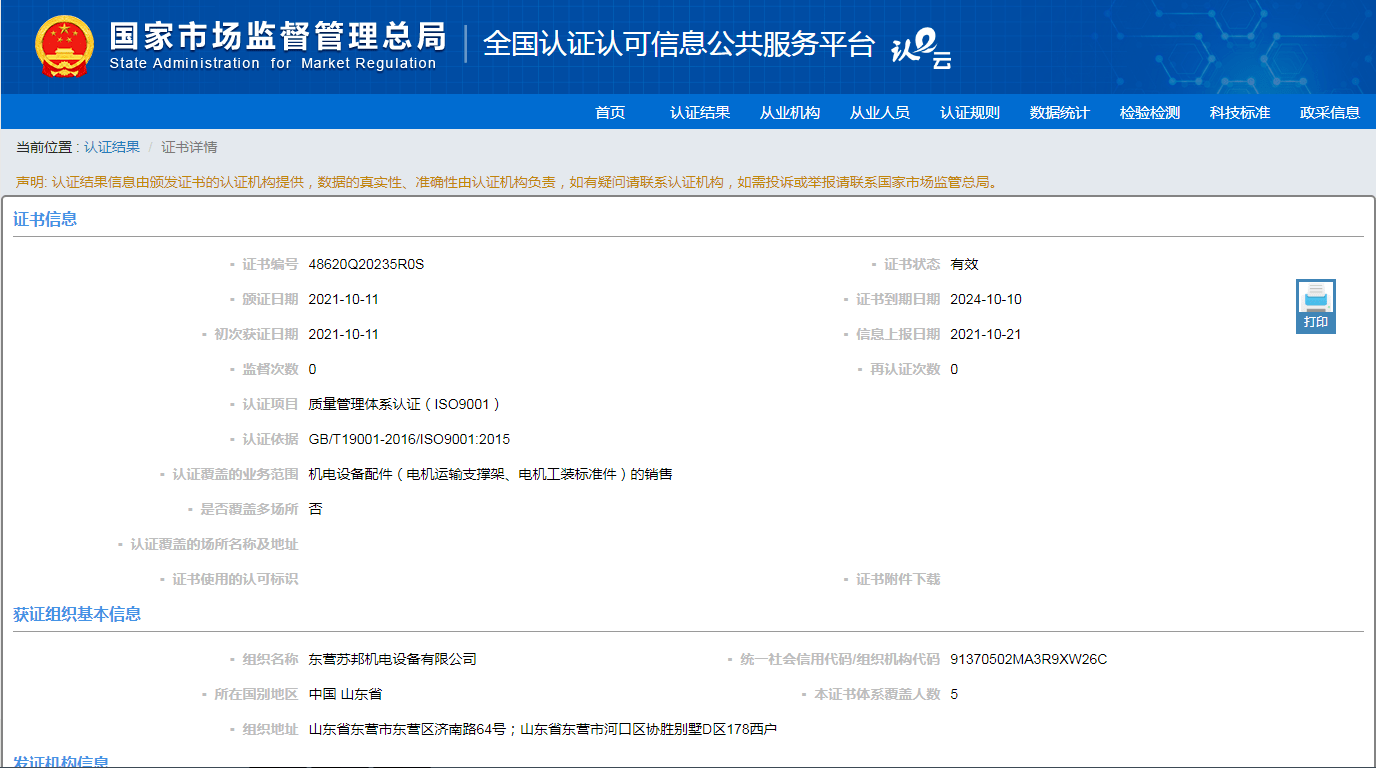Viewport: 1376px width, 768px height.
Task: Click the national emblem logo
Action: pos(64,46)
